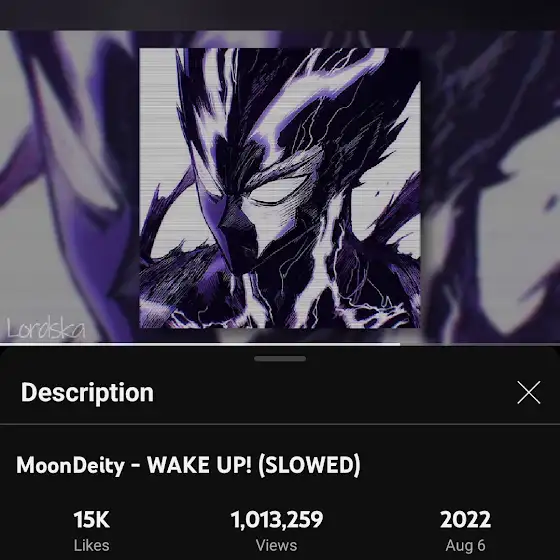Click the Likes label
560x560 pixels.
[91, 545]
